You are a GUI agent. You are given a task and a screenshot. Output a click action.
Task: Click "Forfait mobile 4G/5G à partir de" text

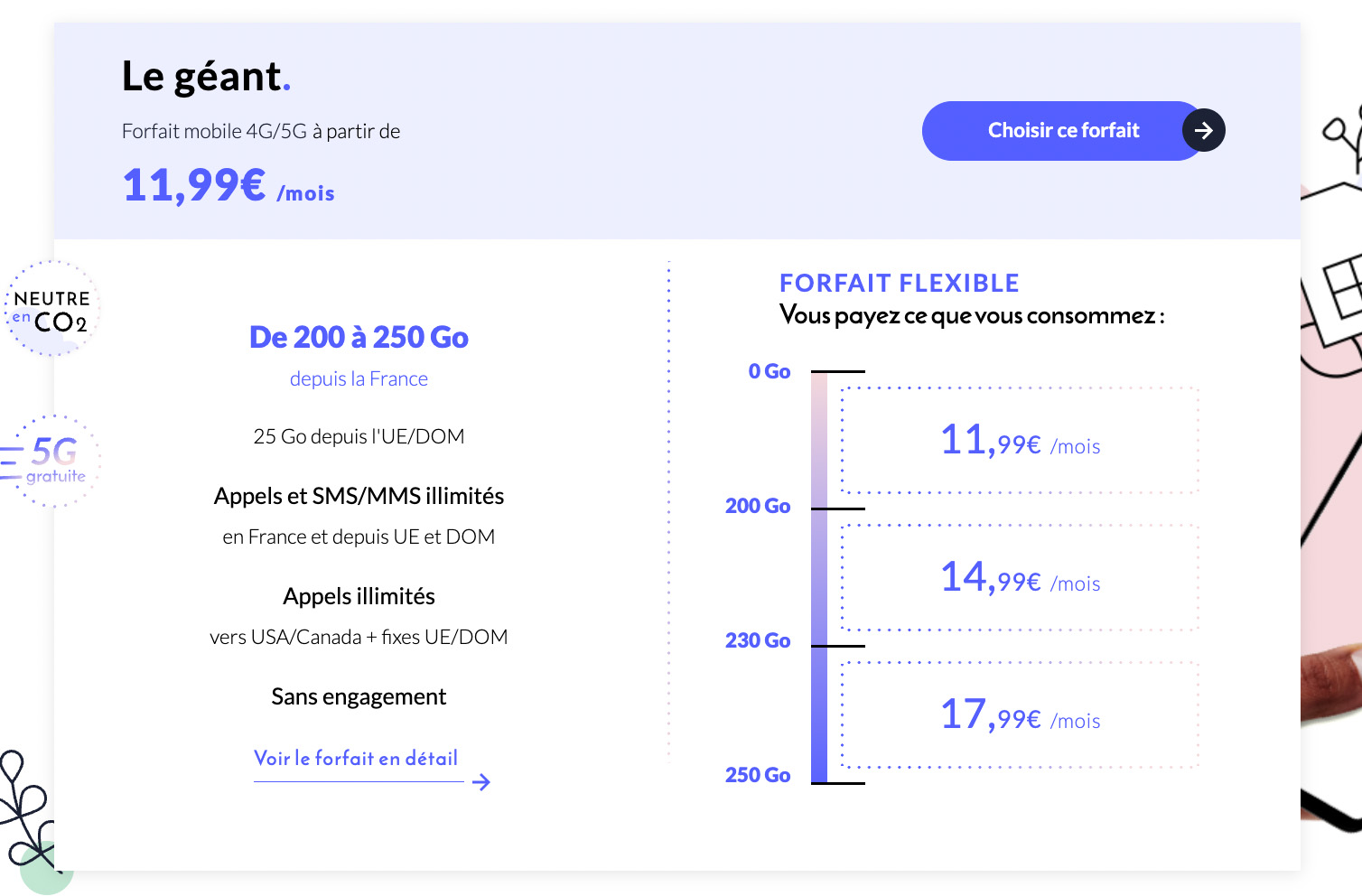[261, 132]
